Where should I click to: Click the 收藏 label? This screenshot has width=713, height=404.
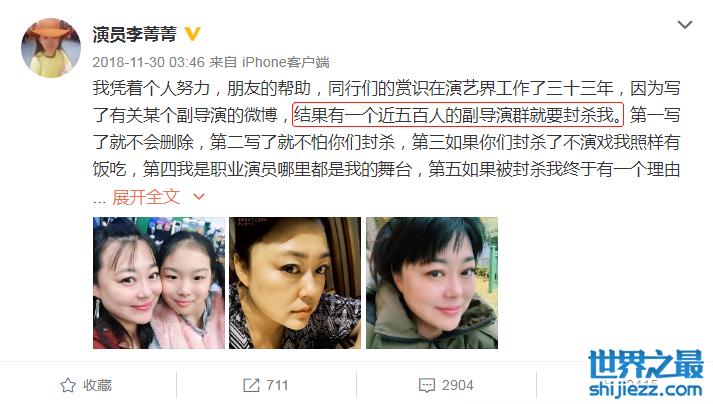[x=97, y=385]
